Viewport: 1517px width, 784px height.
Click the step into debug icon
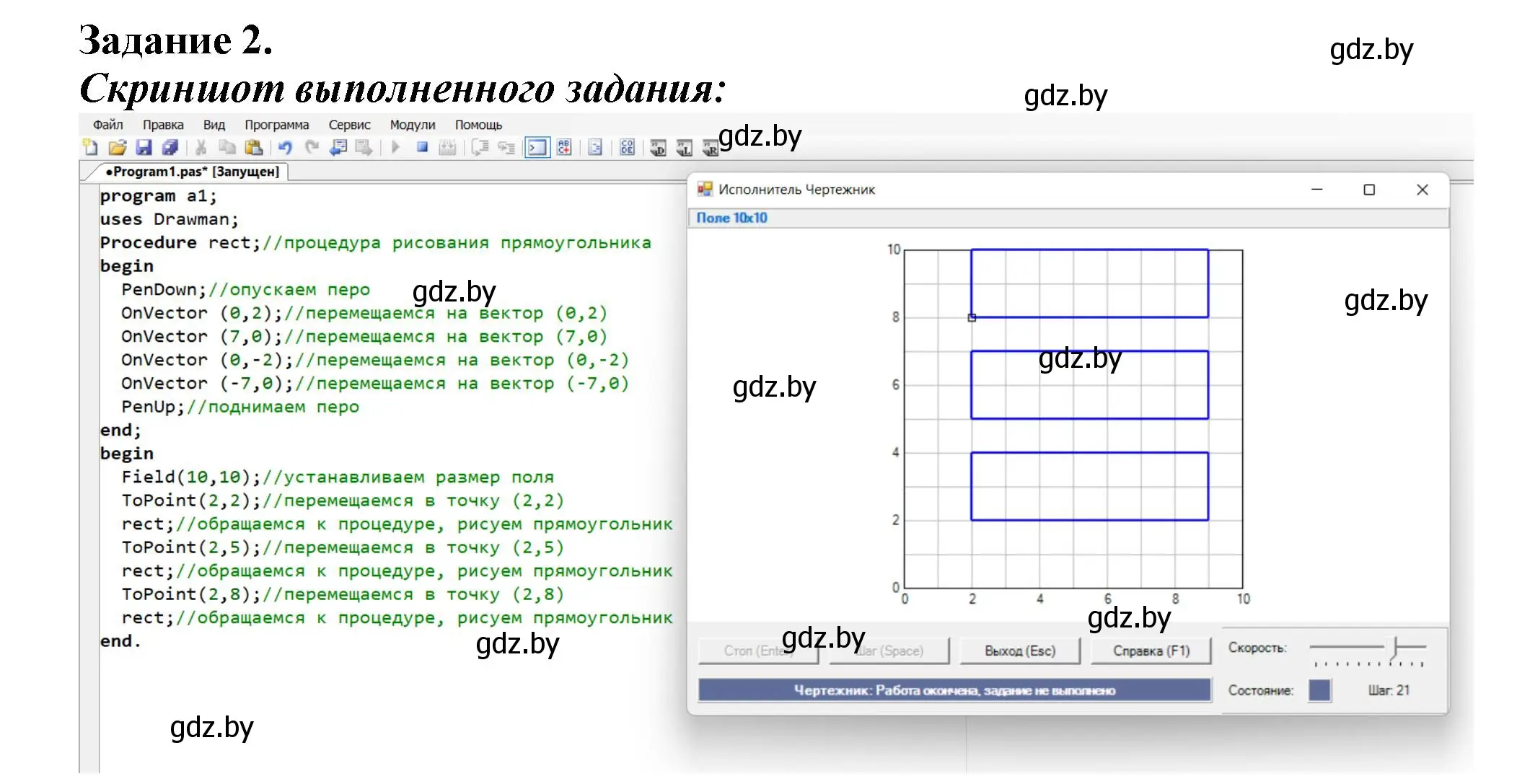(x=506, y=148)
